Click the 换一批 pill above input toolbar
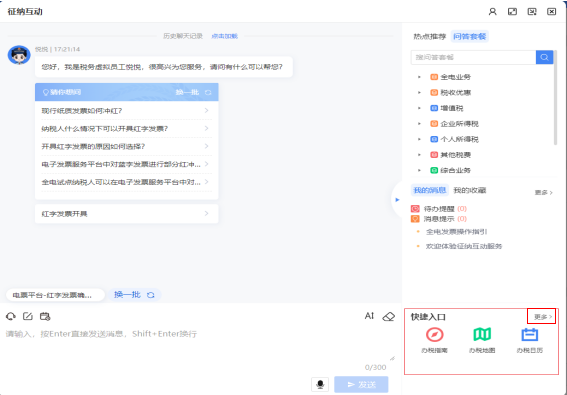 click(x=134, y=295)
